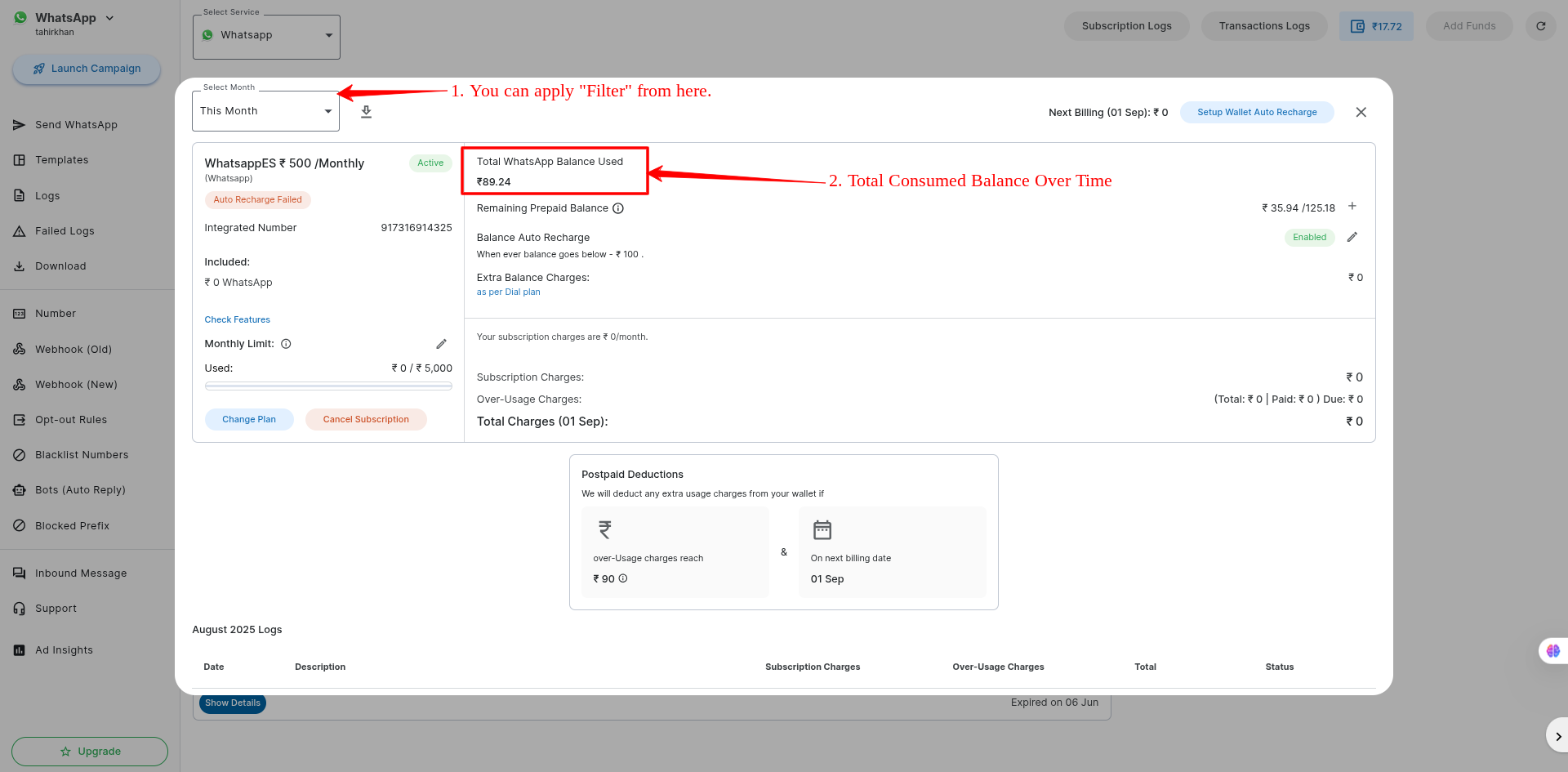Open Download in sidebar
This screenshot has height=772, width=1568.
(x=60, y=266)
